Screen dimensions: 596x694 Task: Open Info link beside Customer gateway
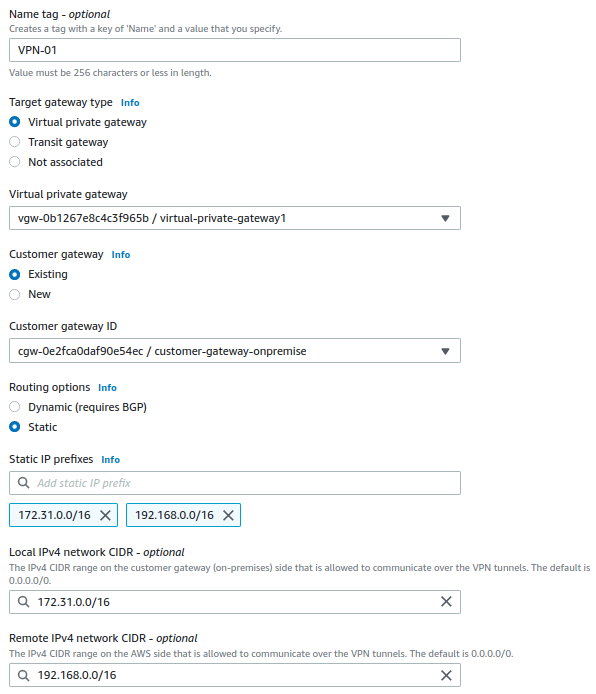[x=121, y=255]
